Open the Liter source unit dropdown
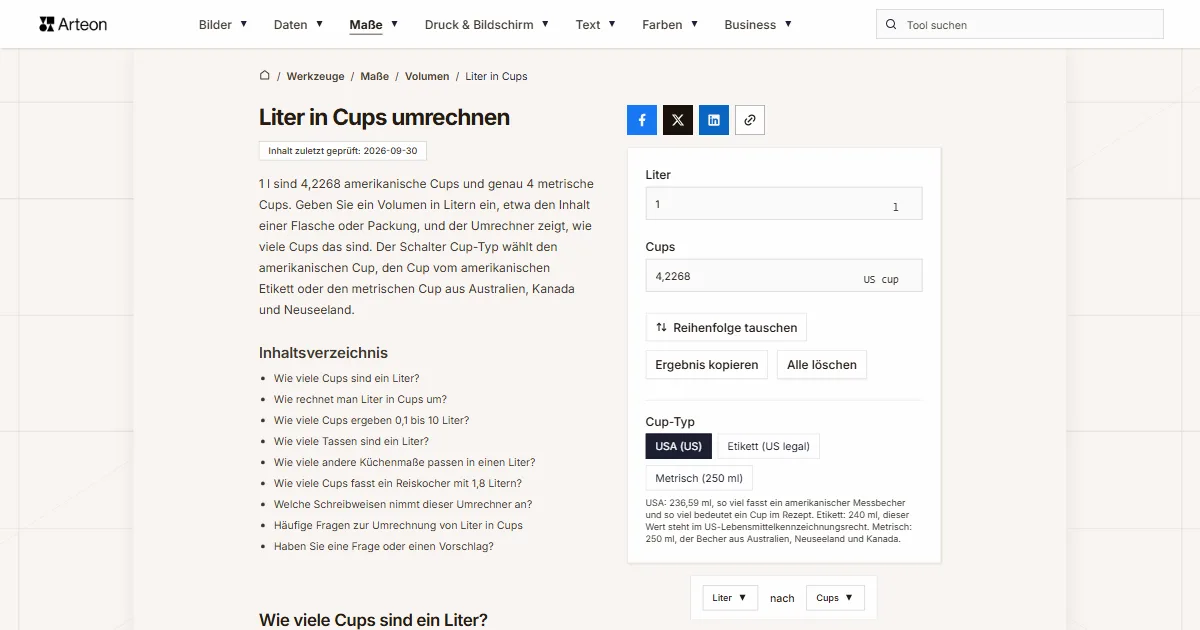This screenshot has height=630, width=1200. coord(730,598)
